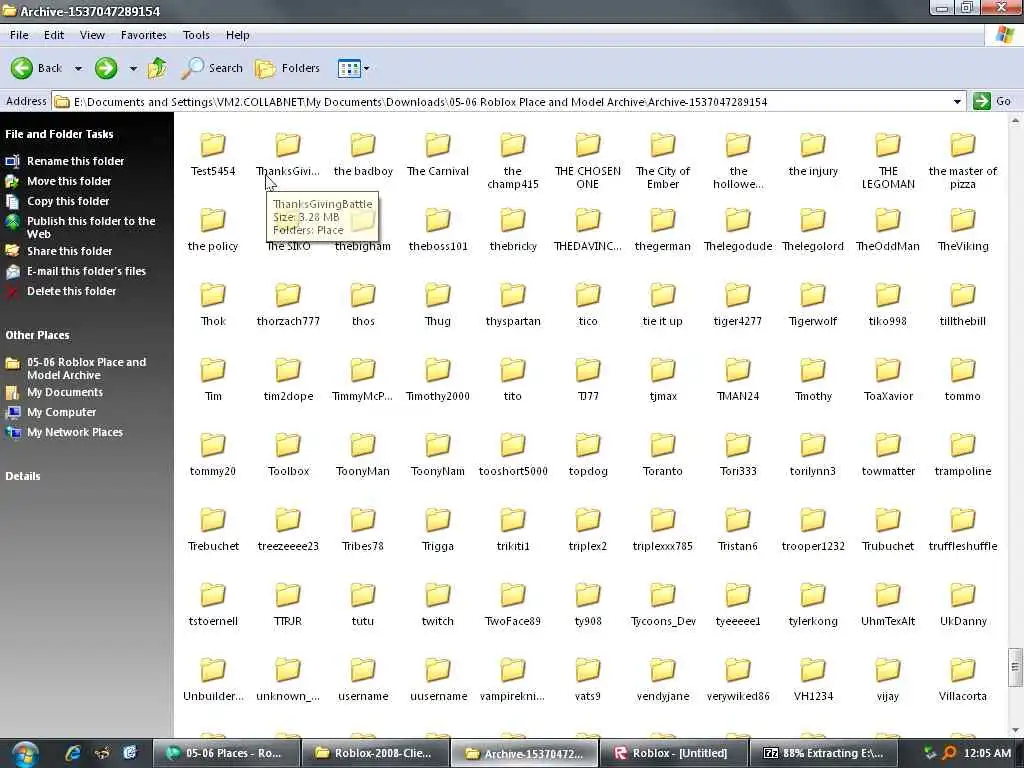Select the Timothy2000 folder icon
Screen dimensions: 1024x768
point(438,370)
